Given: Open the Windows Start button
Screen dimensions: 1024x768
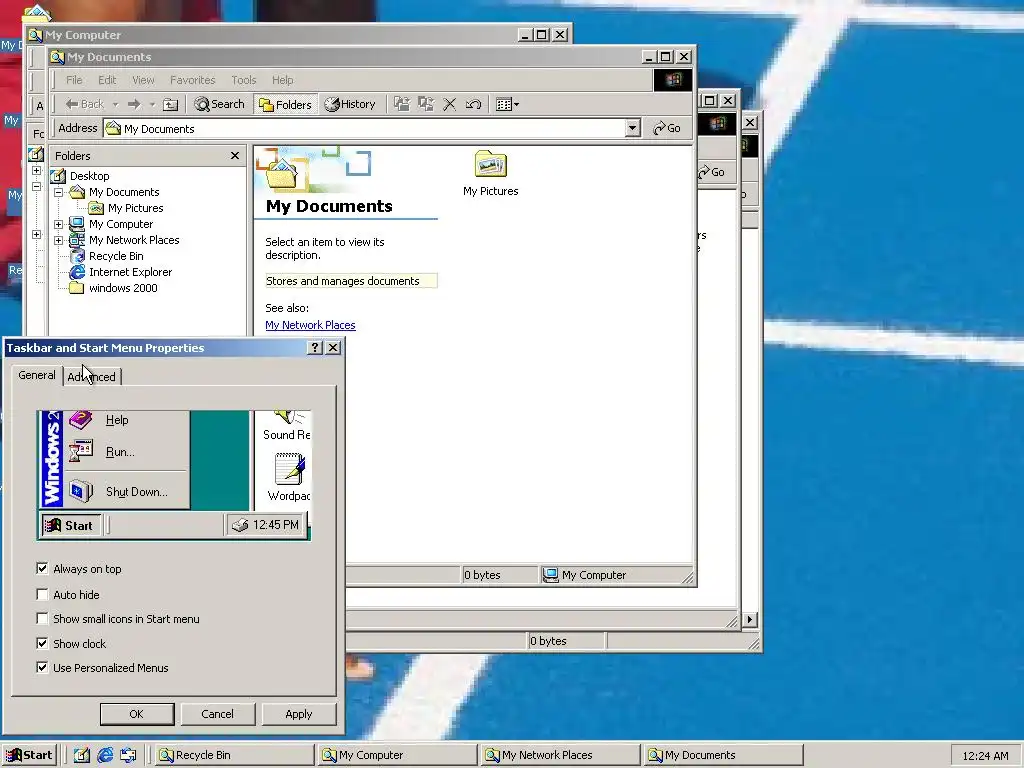Looking at the screenshot, I should coord(30,755).
